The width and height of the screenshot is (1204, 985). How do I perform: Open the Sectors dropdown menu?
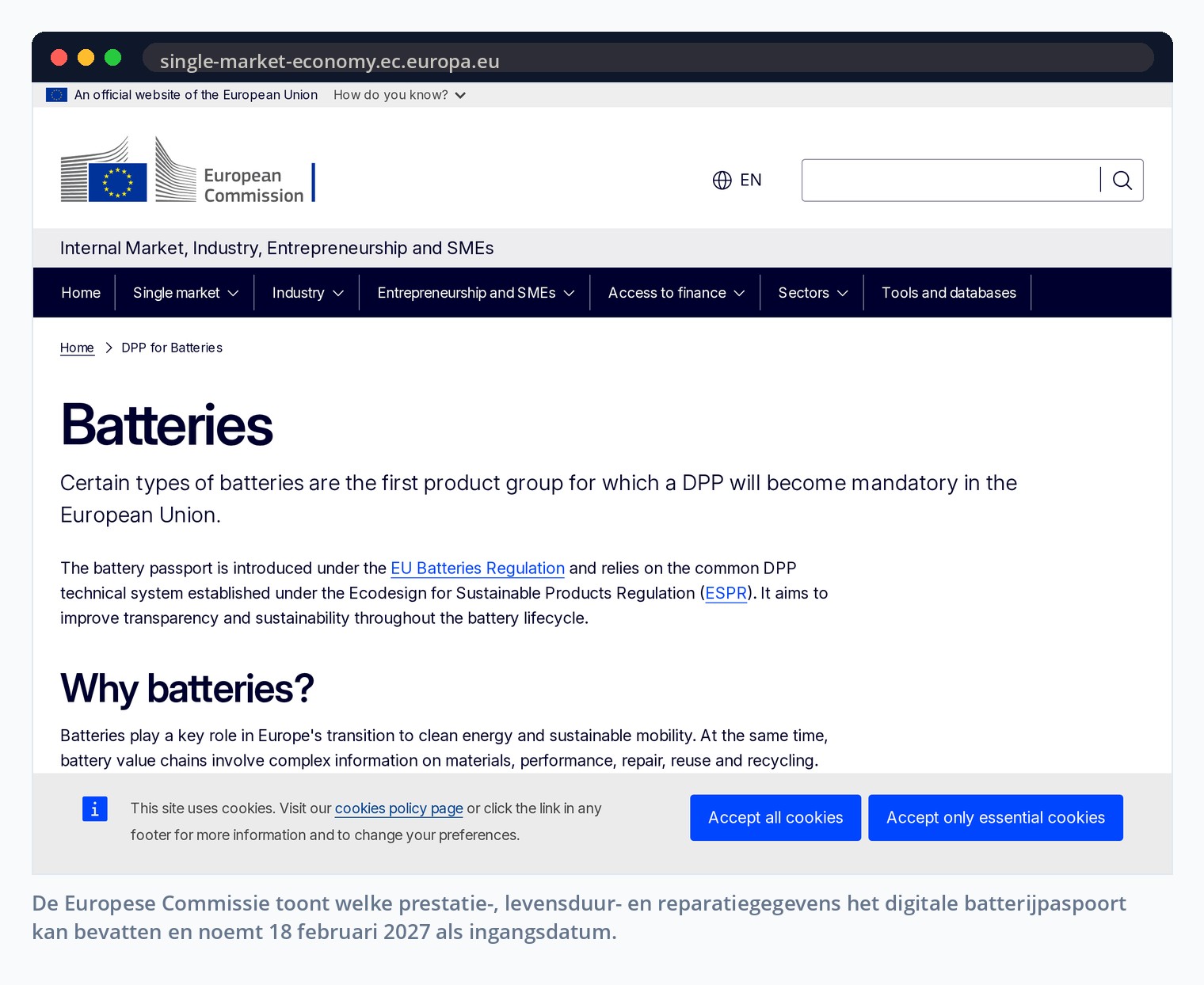(x=813, y=293)
